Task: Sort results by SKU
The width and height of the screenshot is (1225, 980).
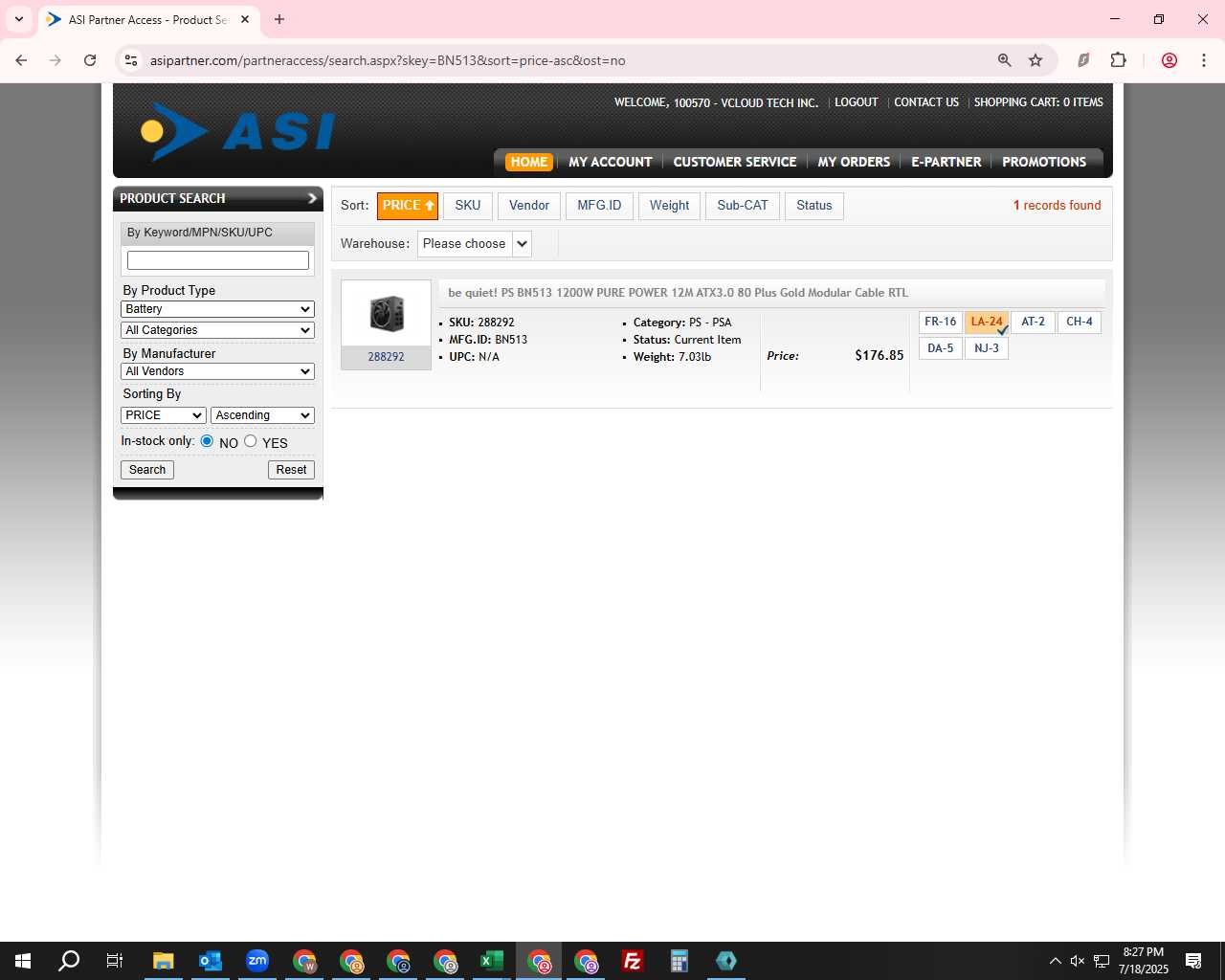Action: (x=468, y=206)
